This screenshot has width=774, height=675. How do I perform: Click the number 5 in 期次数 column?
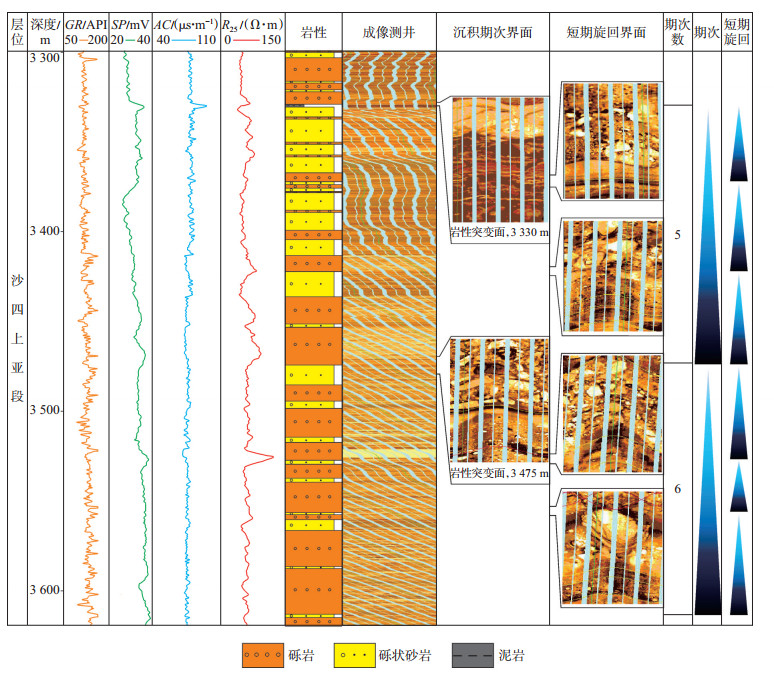coord(678,234)
